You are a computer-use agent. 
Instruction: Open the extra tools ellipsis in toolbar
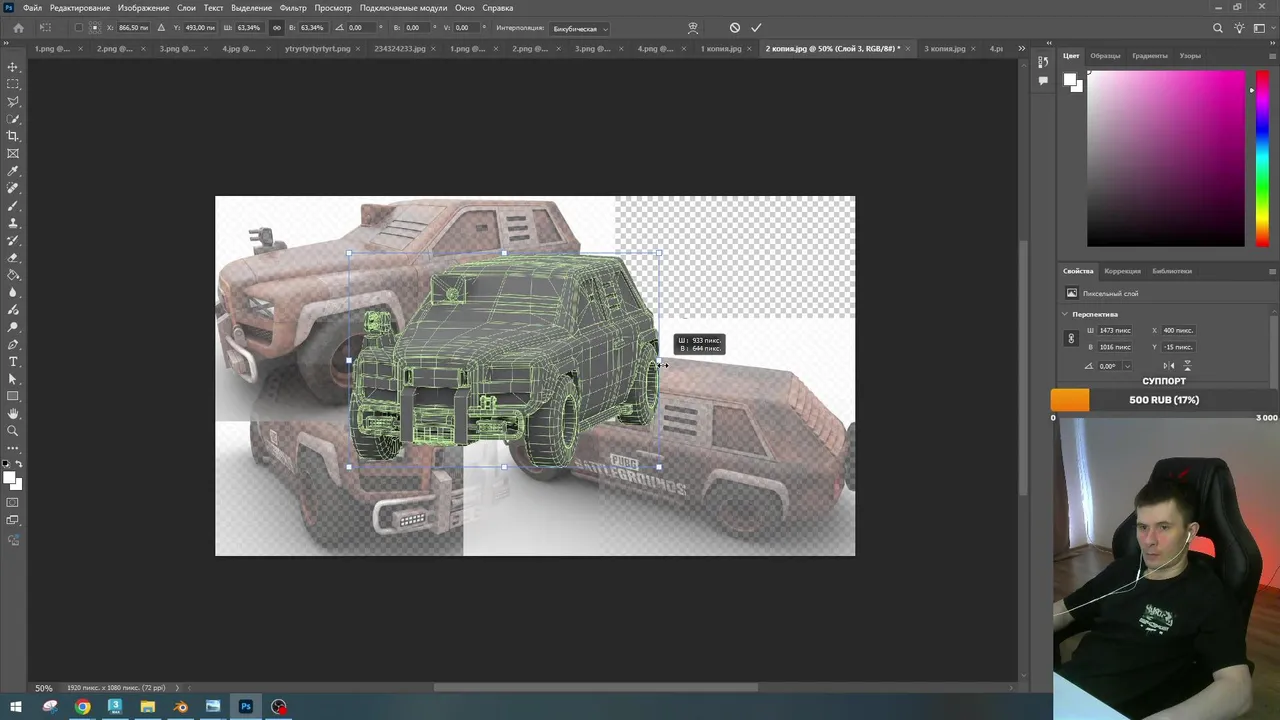(13, 448)
